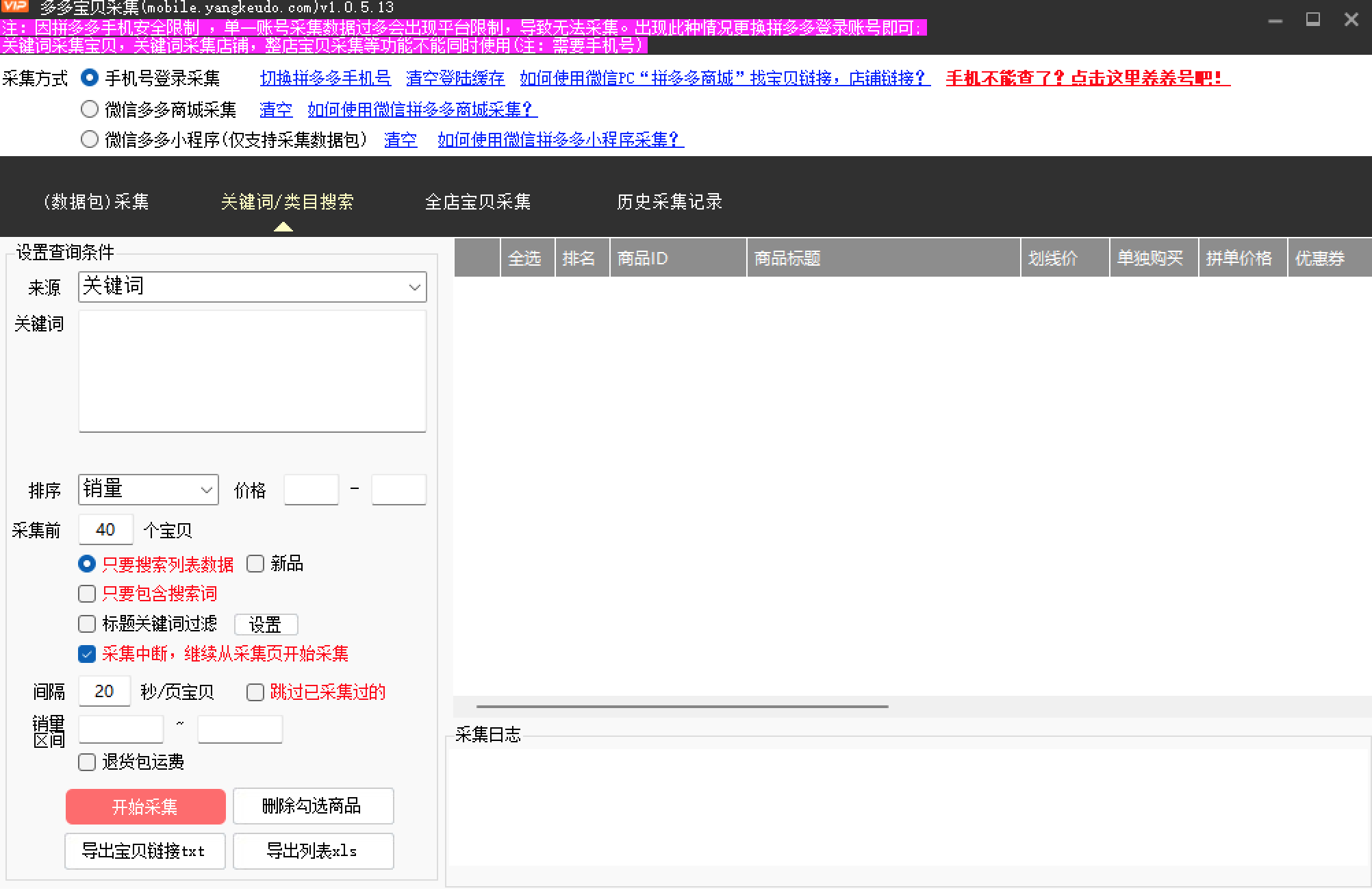
Task: Click 设置 button for title filter
Action: (x=266, y=625)
